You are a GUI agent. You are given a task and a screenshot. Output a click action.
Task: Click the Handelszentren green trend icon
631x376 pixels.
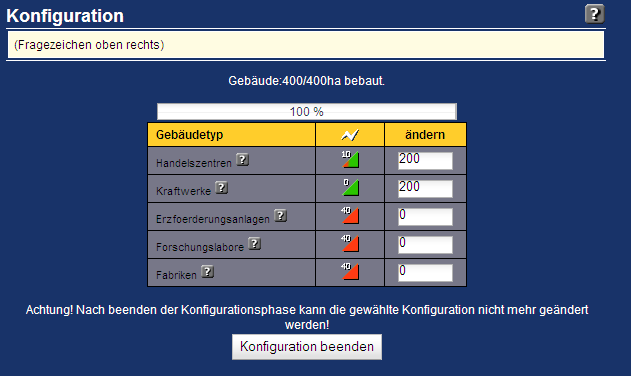350,159
